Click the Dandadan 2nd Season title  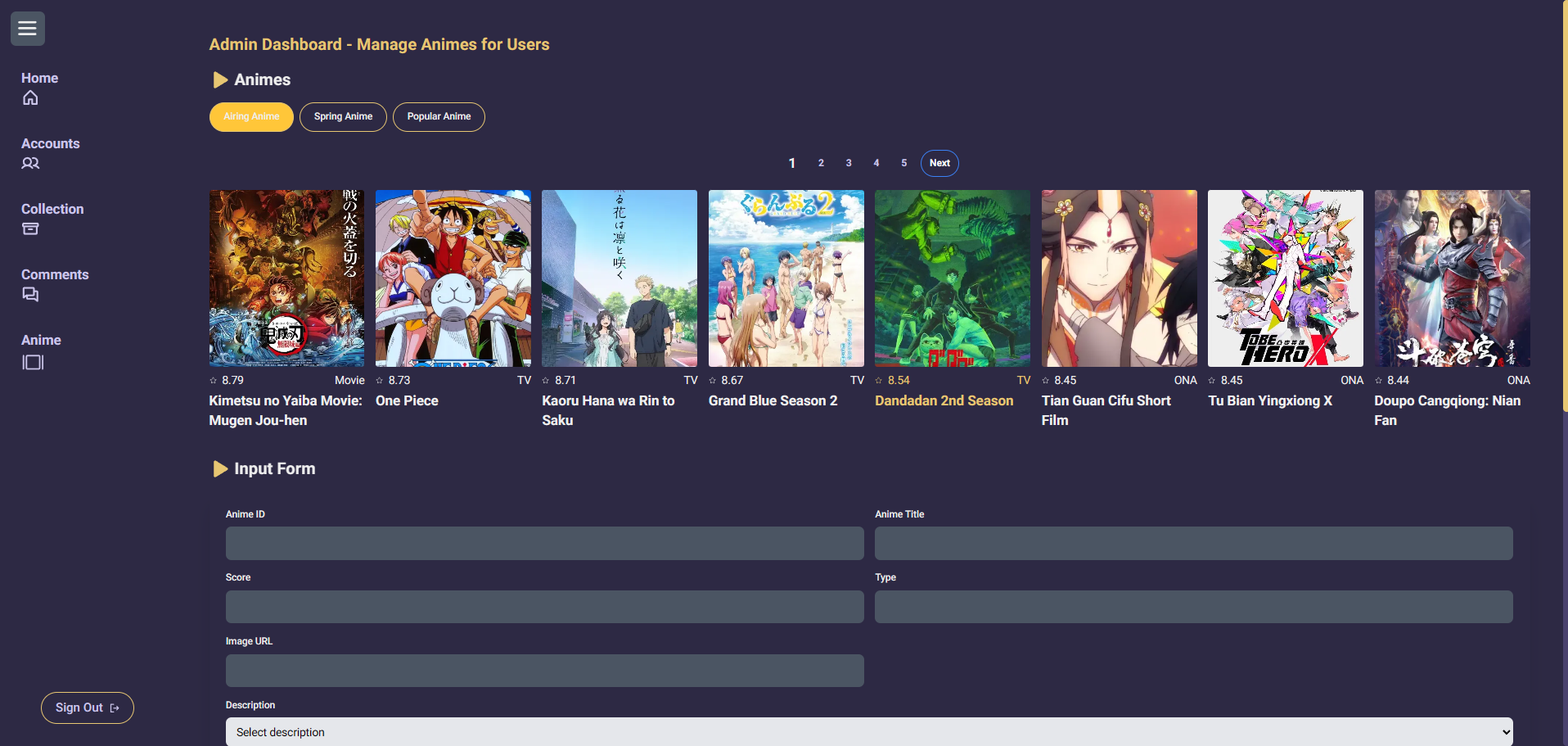[x=944, y=401]
